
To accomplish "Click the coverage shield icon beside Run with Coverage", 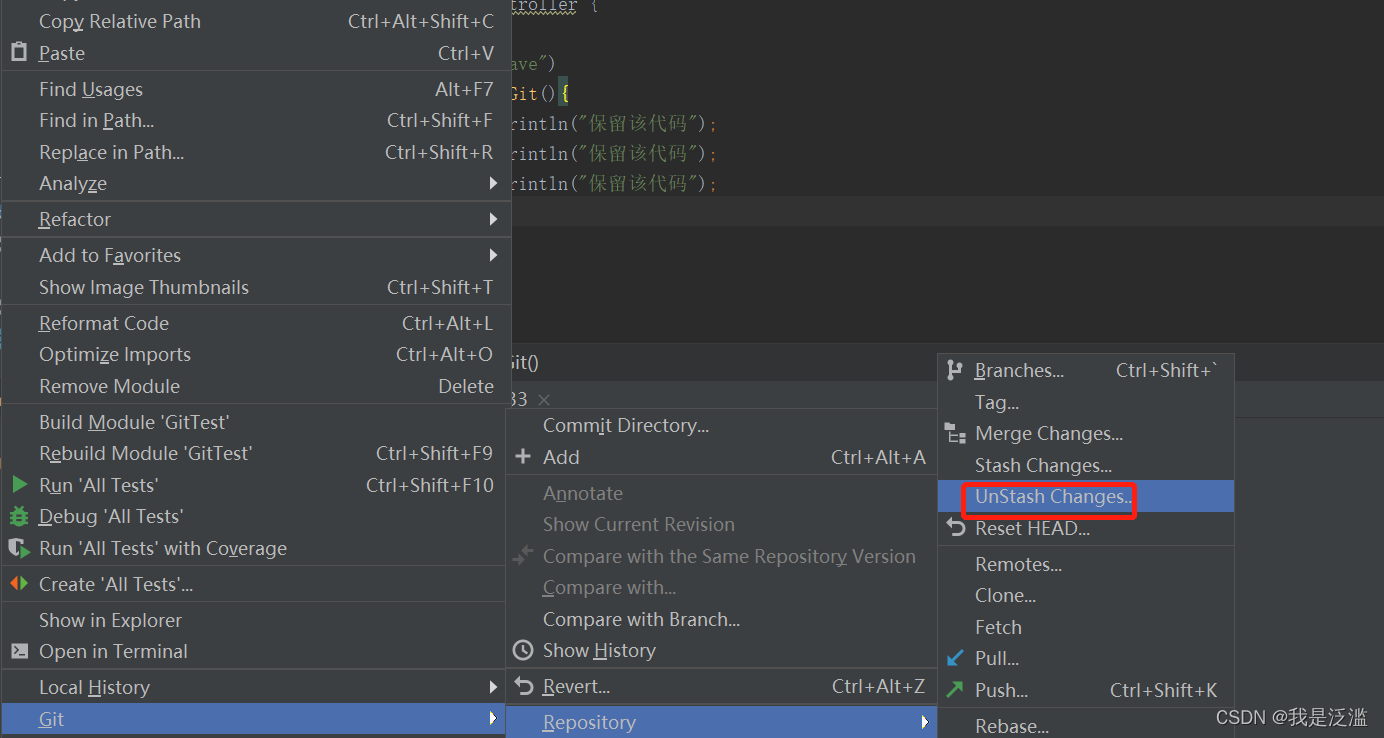I will 19,548.
